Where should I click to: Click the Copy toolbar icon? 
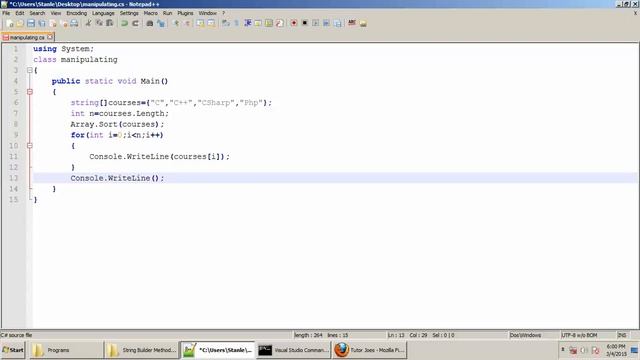point(99,23)
